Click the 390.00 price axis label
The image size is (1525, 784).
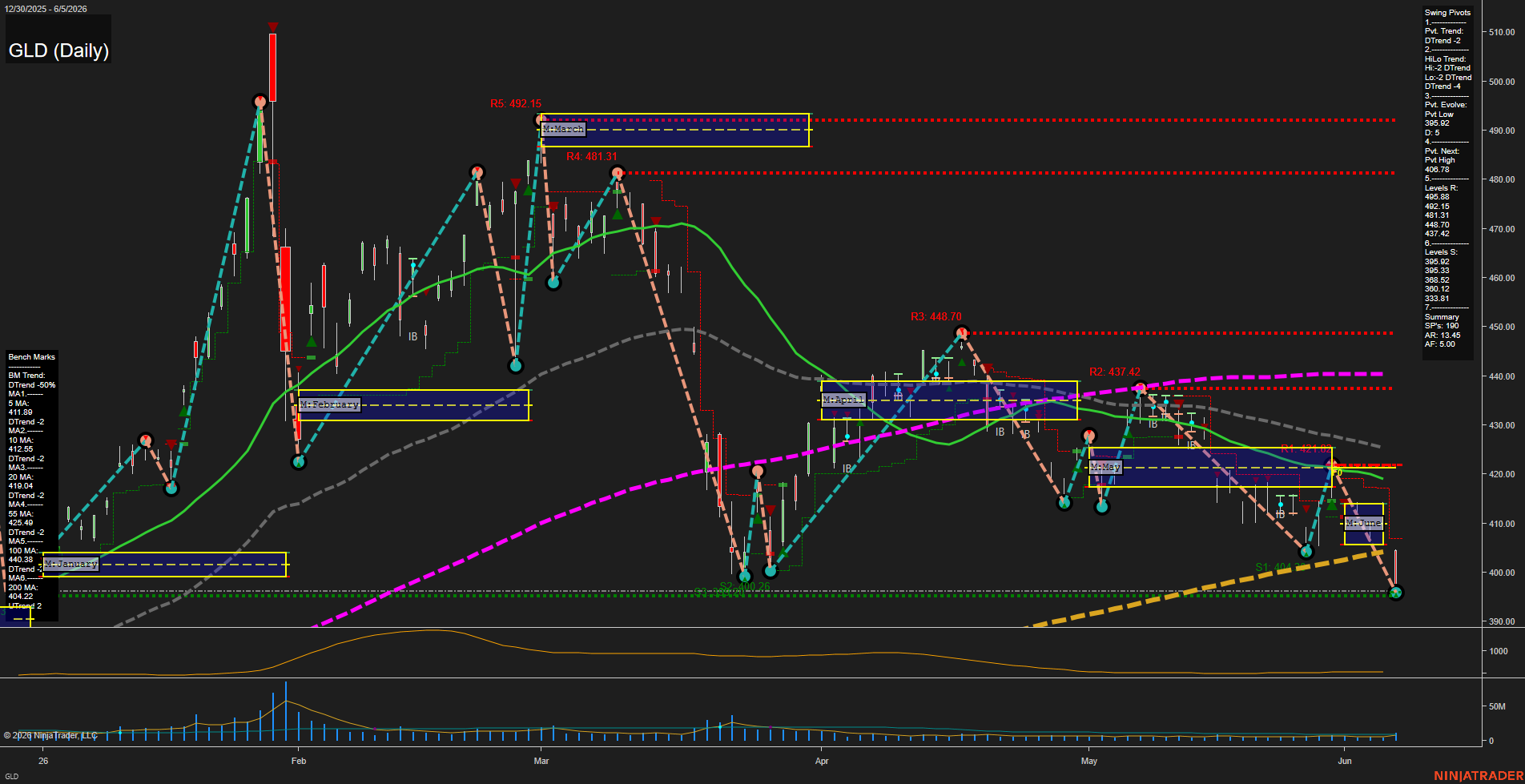[1502, 621]
